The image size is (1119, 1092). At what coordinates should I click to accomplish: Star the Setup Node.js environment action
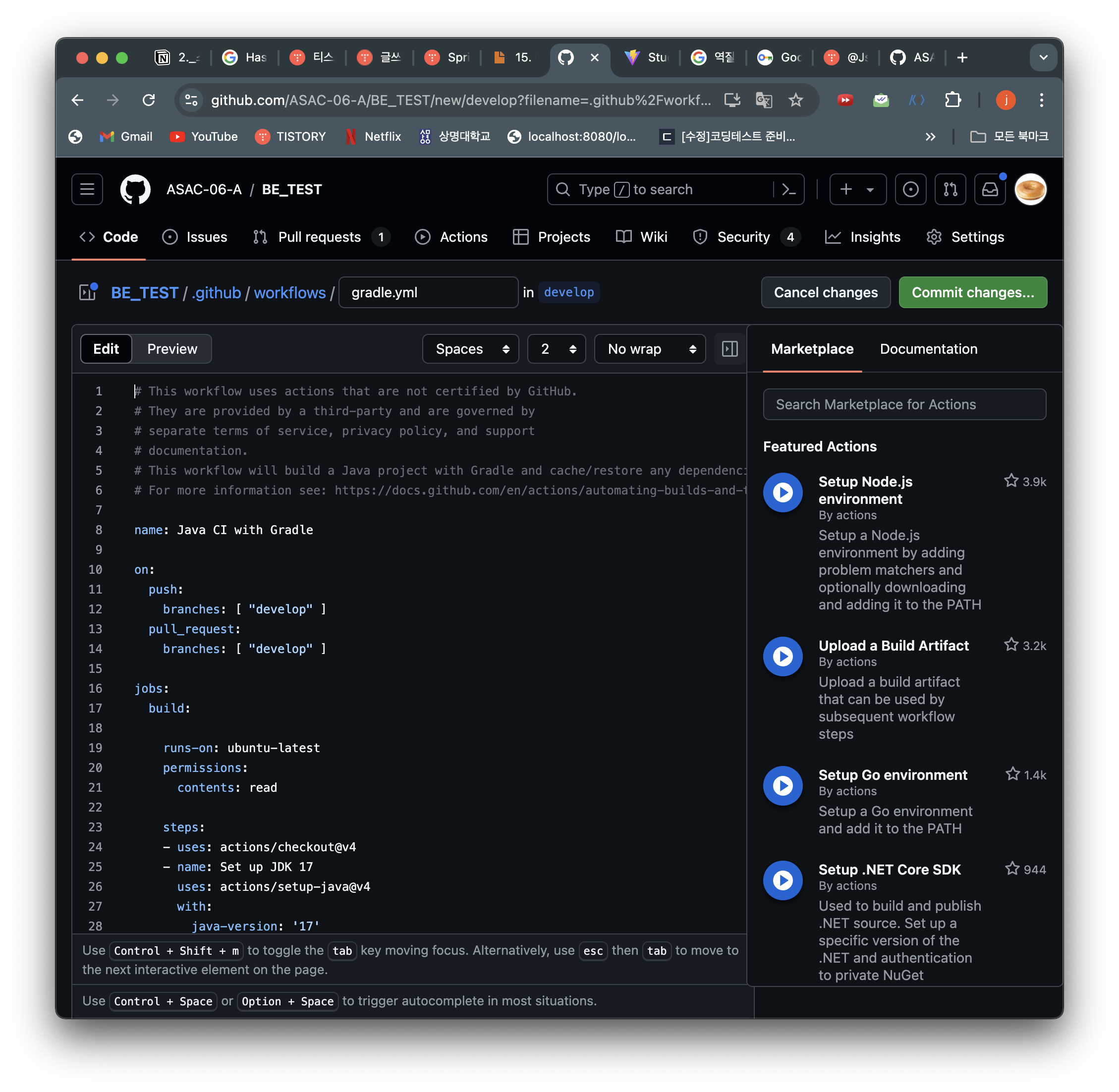click(1011, 481)
